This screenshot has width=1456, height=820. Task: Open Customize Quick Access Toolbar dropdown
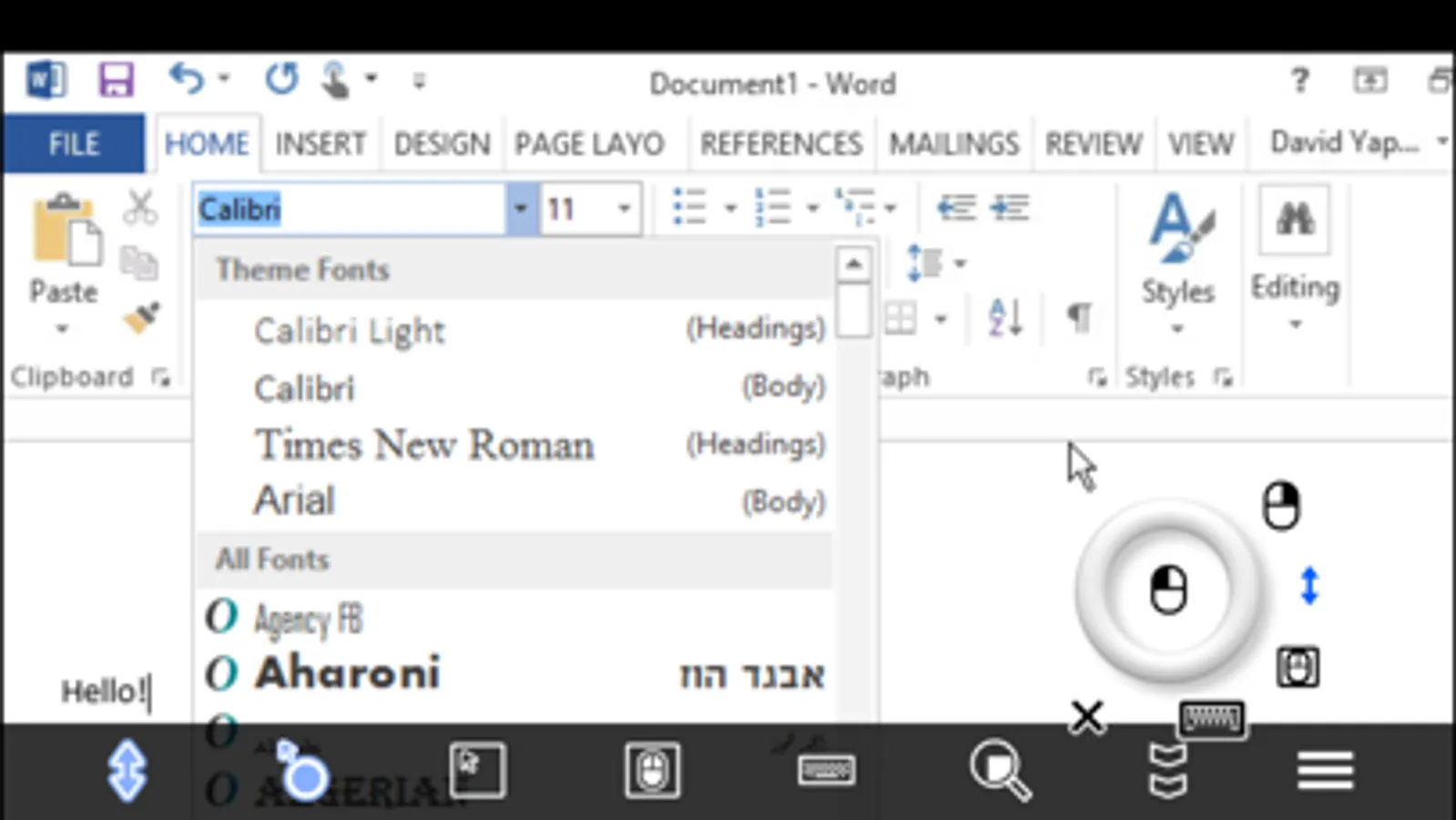(419, 81)
